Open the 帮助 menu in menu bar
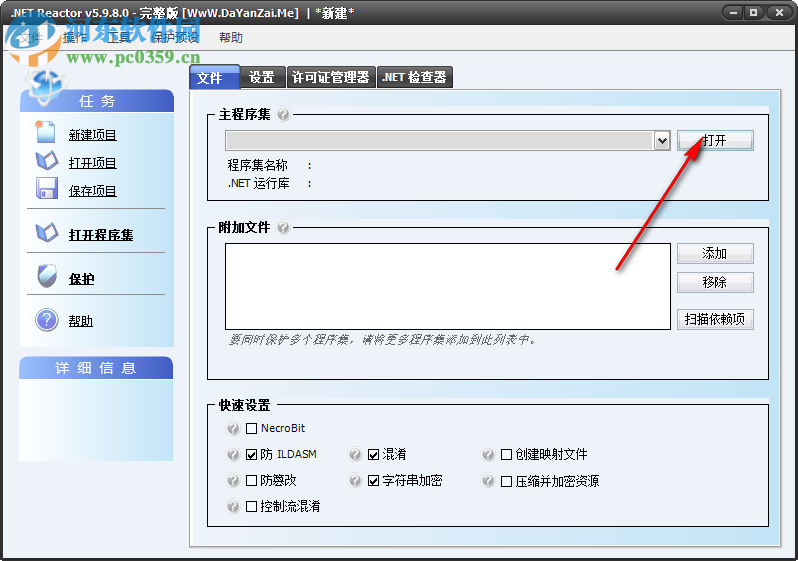The height and width of the screenshot is (561, 798). [231, 38]
